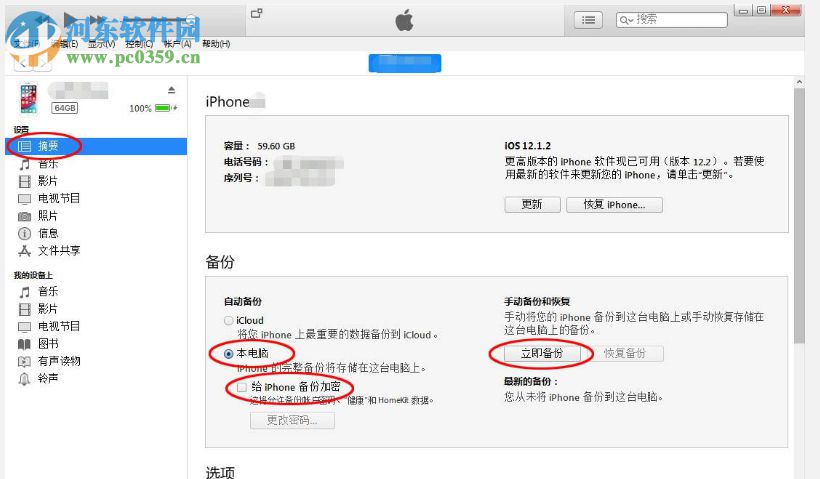Open 文件共享 file sharing item
Image resolution: width=820 pixels, height=479 pixels.
[x=59, y=250]
